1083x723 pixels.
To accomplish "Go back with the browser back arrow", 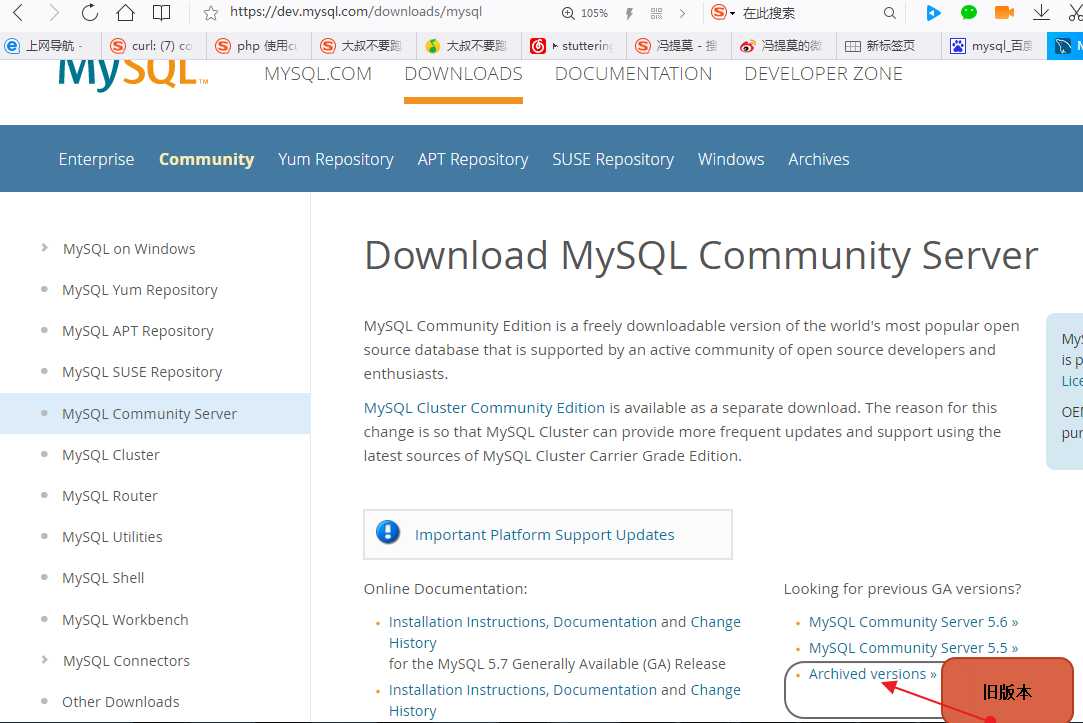I will coord(19,12).
